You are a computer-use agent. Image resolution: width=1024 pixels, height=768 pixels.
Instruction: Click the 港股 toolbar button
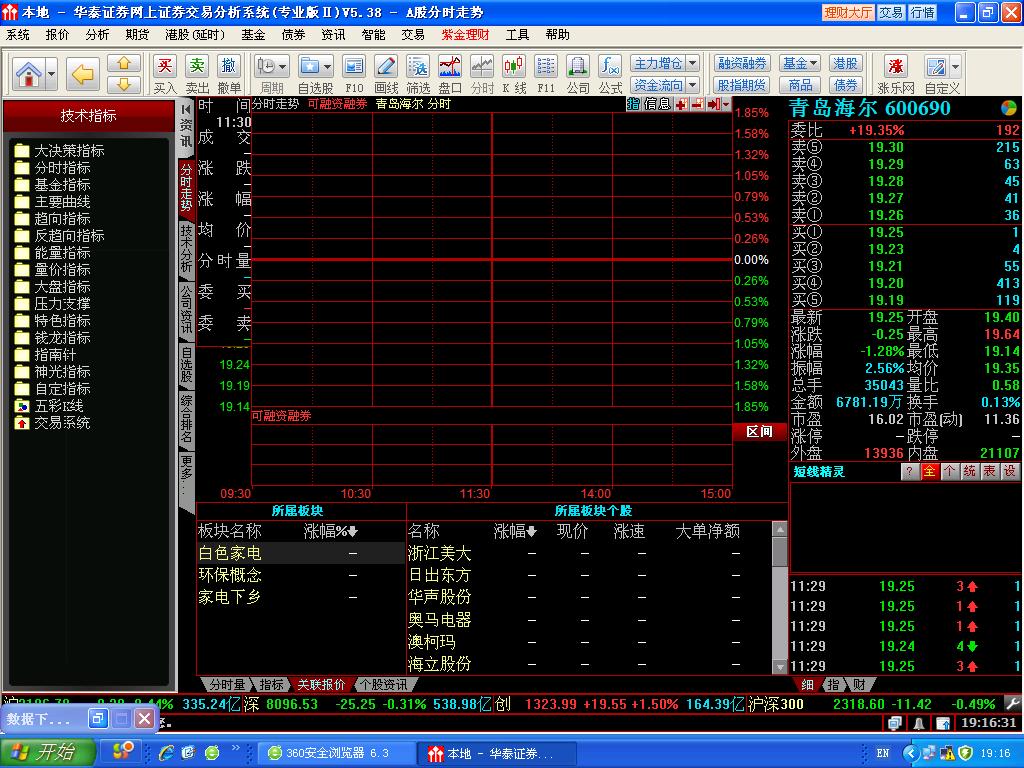click(x=845, y=63)
